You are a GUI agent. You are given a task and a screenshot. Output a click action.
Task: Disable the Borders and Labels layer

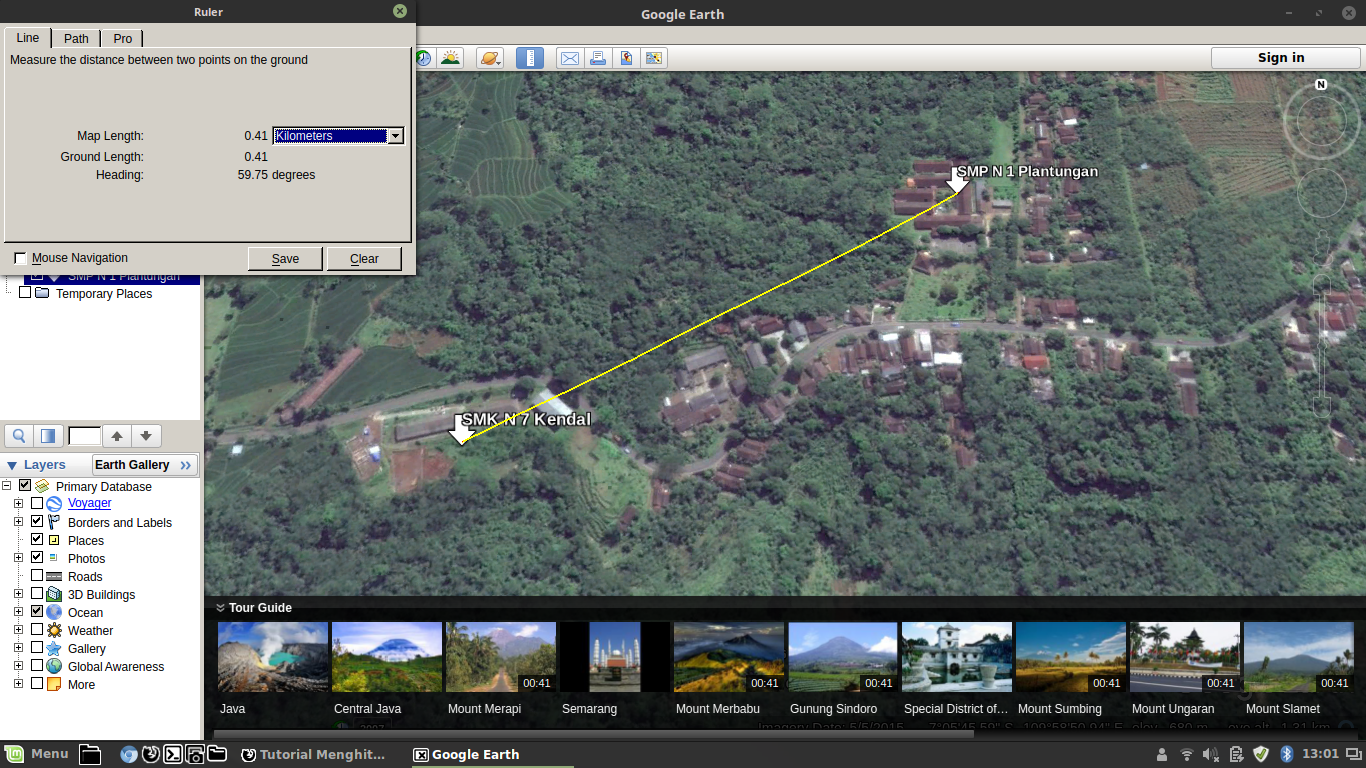click(x=37, y=522)
